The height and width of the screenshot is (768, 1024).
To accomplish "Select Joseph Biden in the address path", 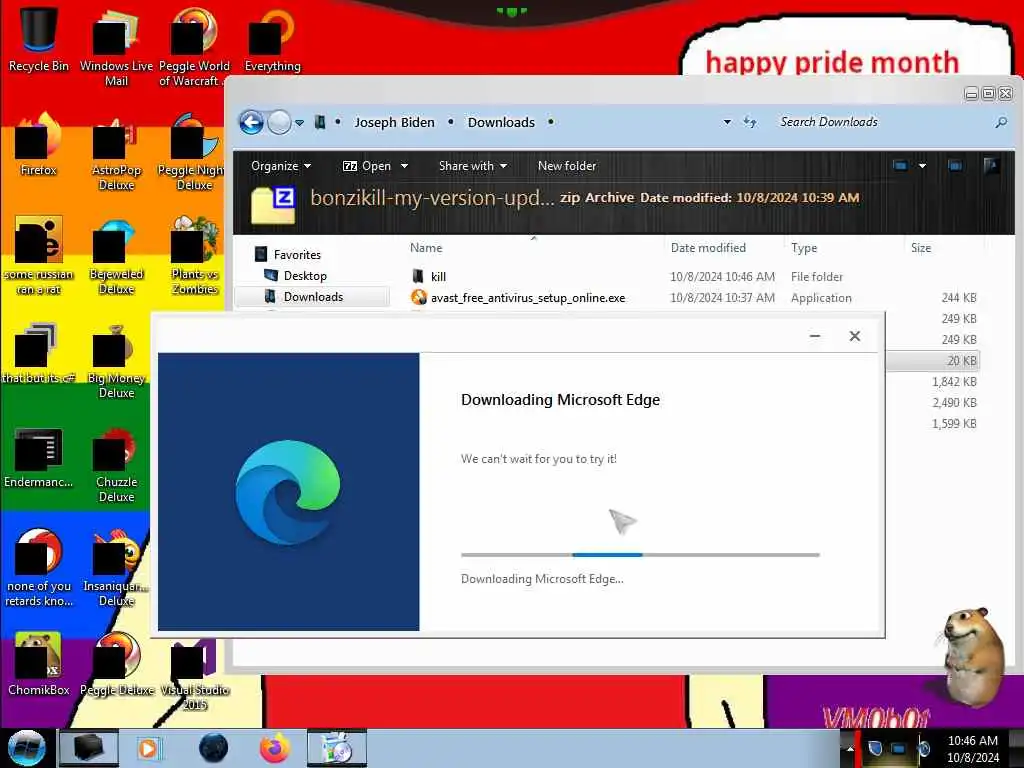I will coord(394,122).
